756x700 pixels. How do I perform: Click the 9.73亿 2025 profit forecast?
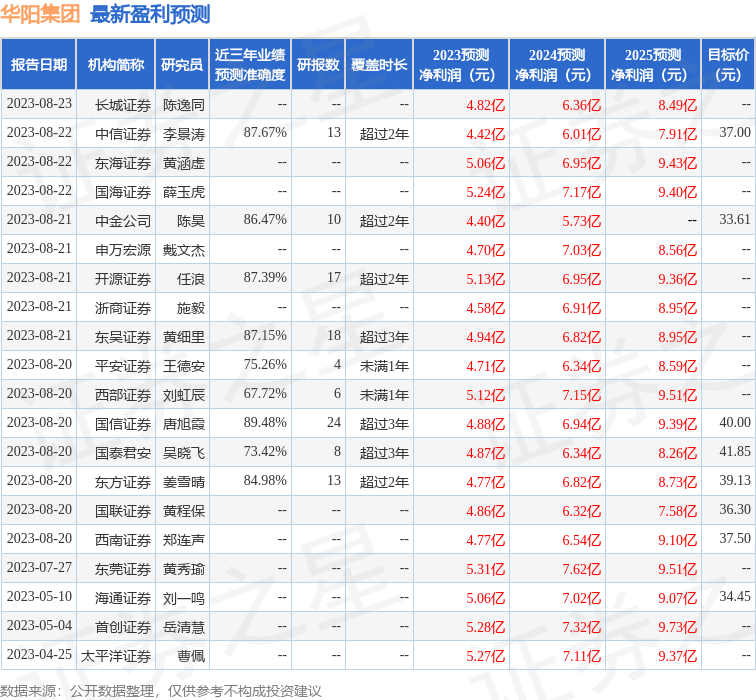click(x=677, y=627)
